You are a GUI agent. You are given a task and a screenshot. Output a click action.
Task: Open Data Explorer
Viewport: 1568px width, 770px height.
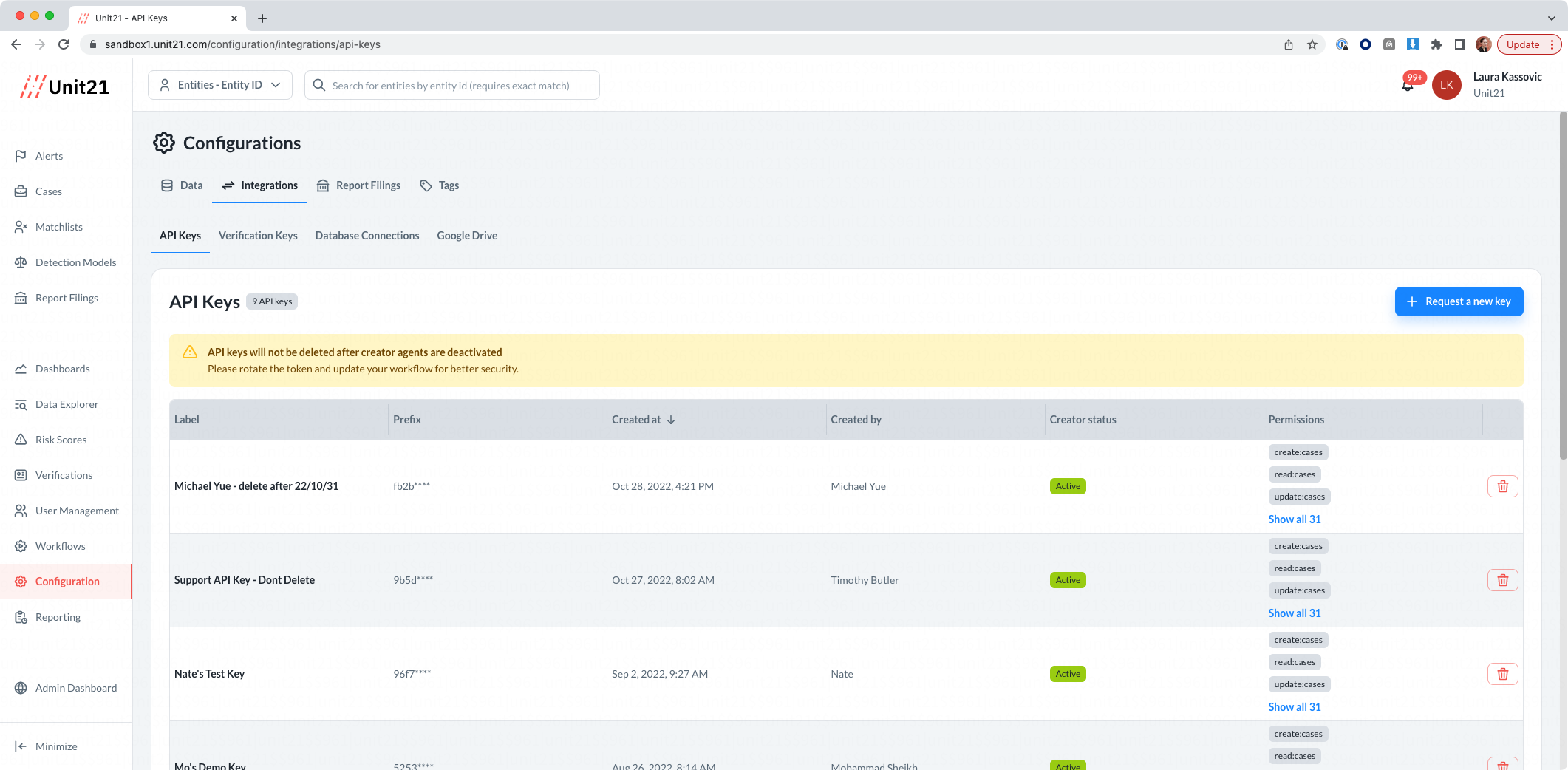67,404
